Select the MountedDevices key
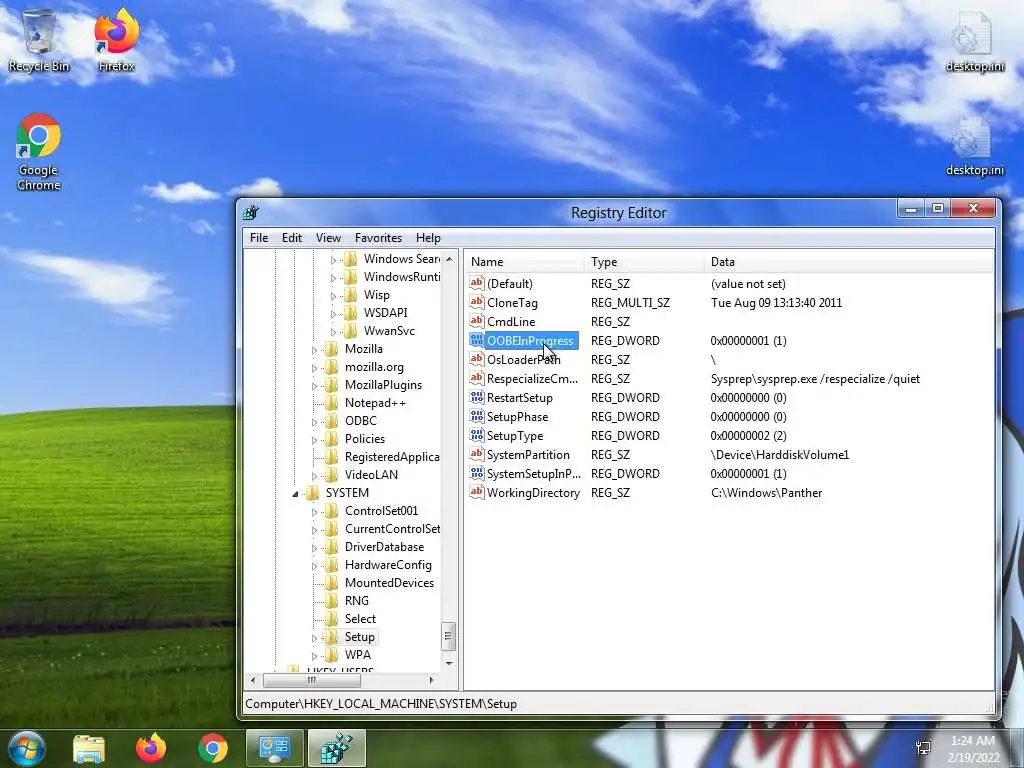The width and height of the screenshot is (1024, 768). 389,583
